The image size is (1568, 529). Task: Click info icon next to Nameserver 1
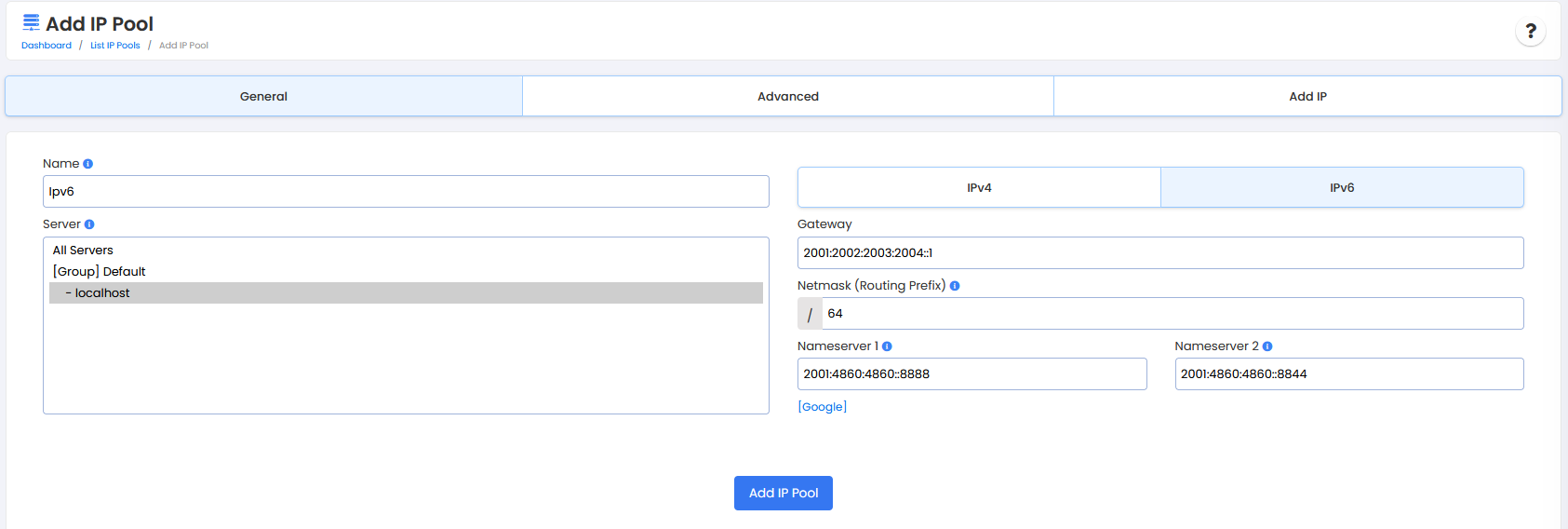(887, 346)
